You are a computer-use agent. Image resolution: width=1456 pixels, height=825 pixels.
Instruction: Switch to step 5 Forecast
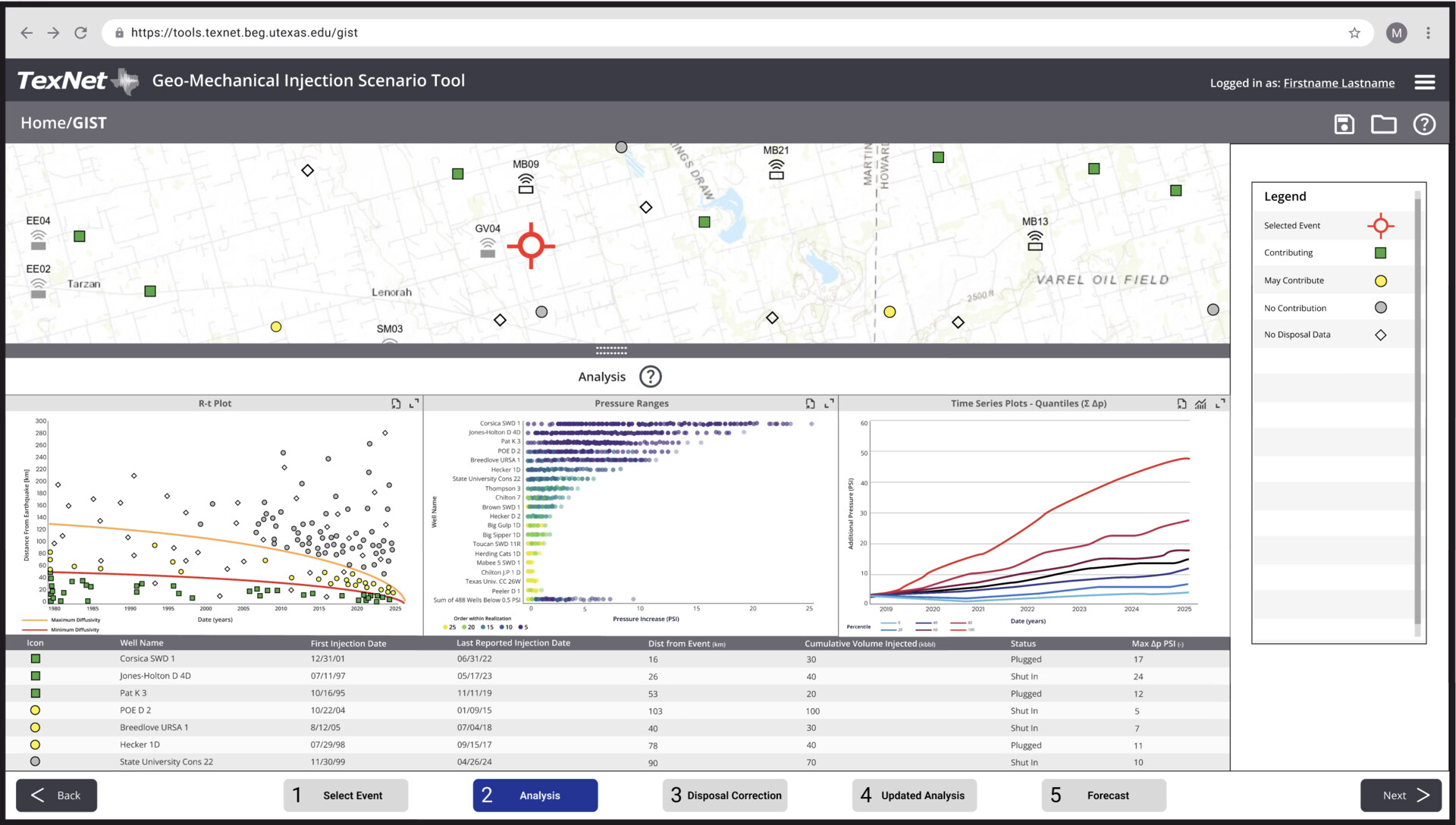click(1103, 795)
